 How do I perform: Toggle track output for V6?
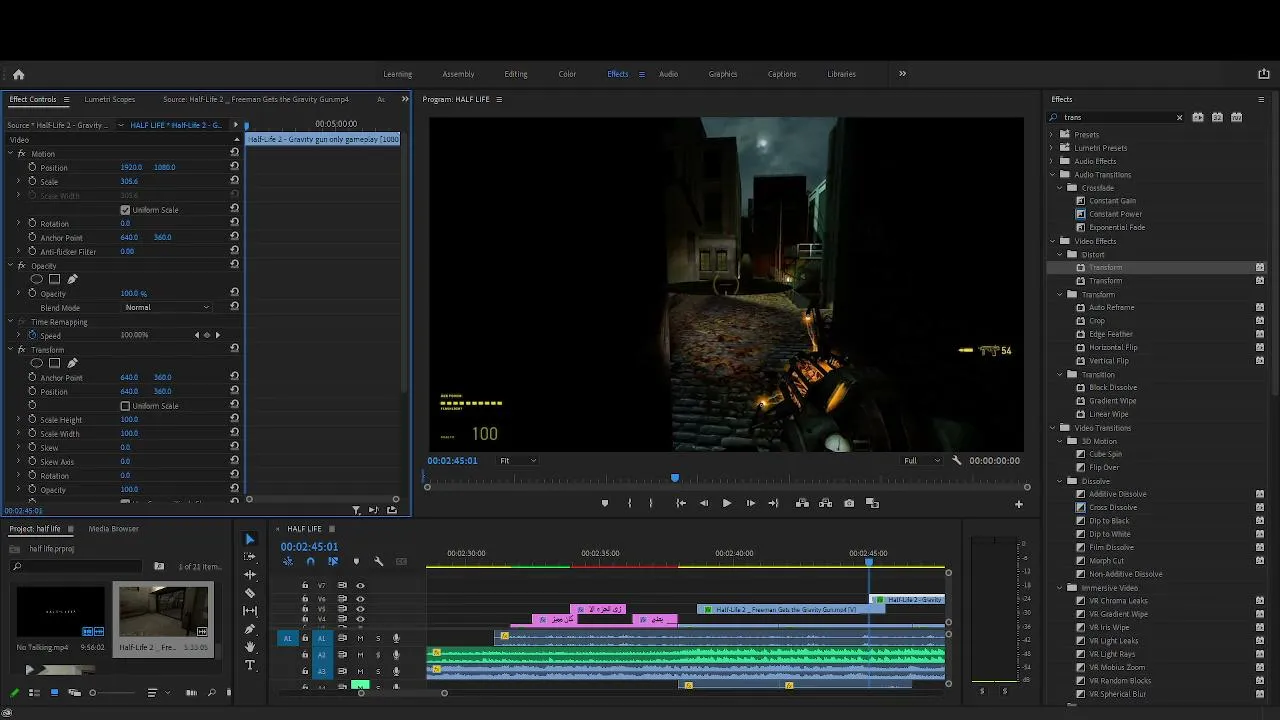pyautogui.click(x=360, y=598)
